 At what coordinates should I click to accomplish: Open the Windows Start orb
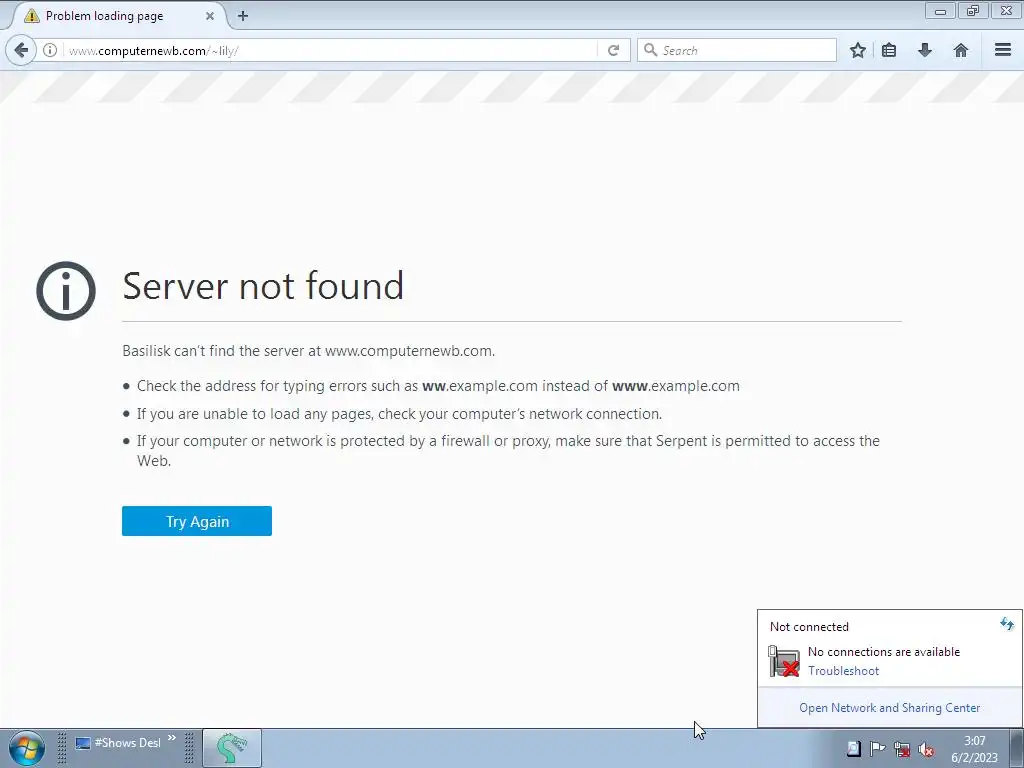point(27,748)
